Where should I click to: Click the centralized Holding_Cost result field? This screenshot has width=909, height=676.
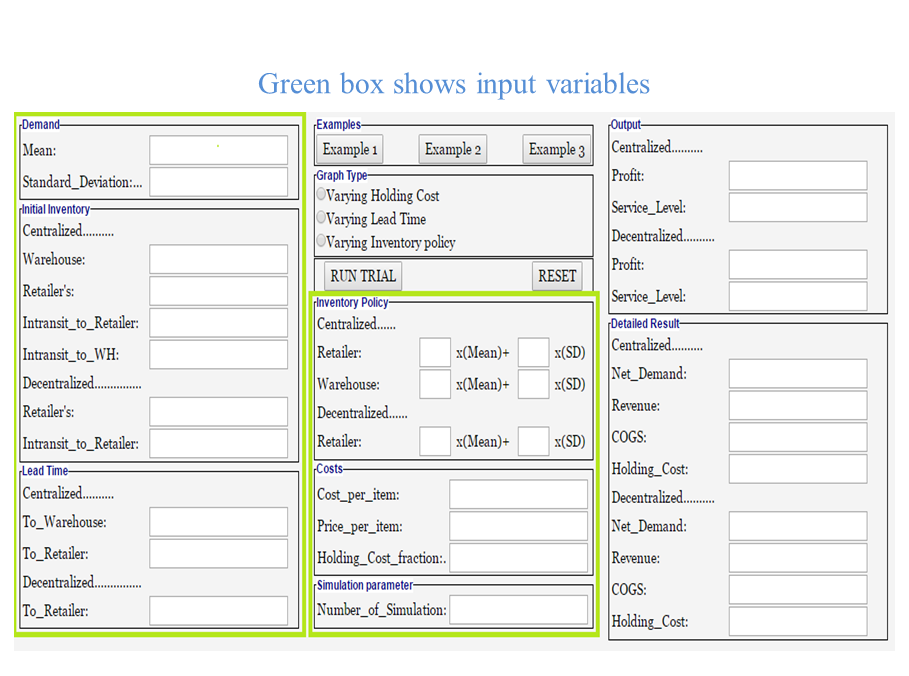coord(798,469)
